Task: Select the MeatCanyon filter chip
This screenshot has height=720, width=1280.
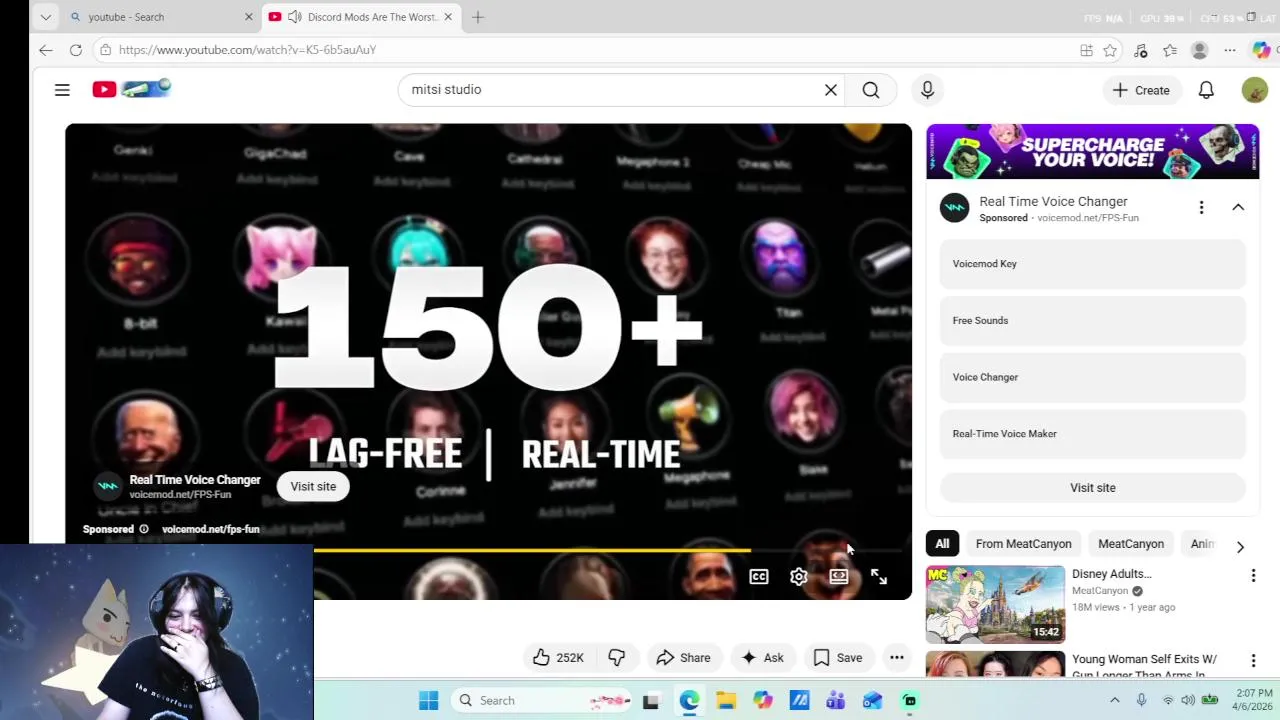Action: (1130, 544)
